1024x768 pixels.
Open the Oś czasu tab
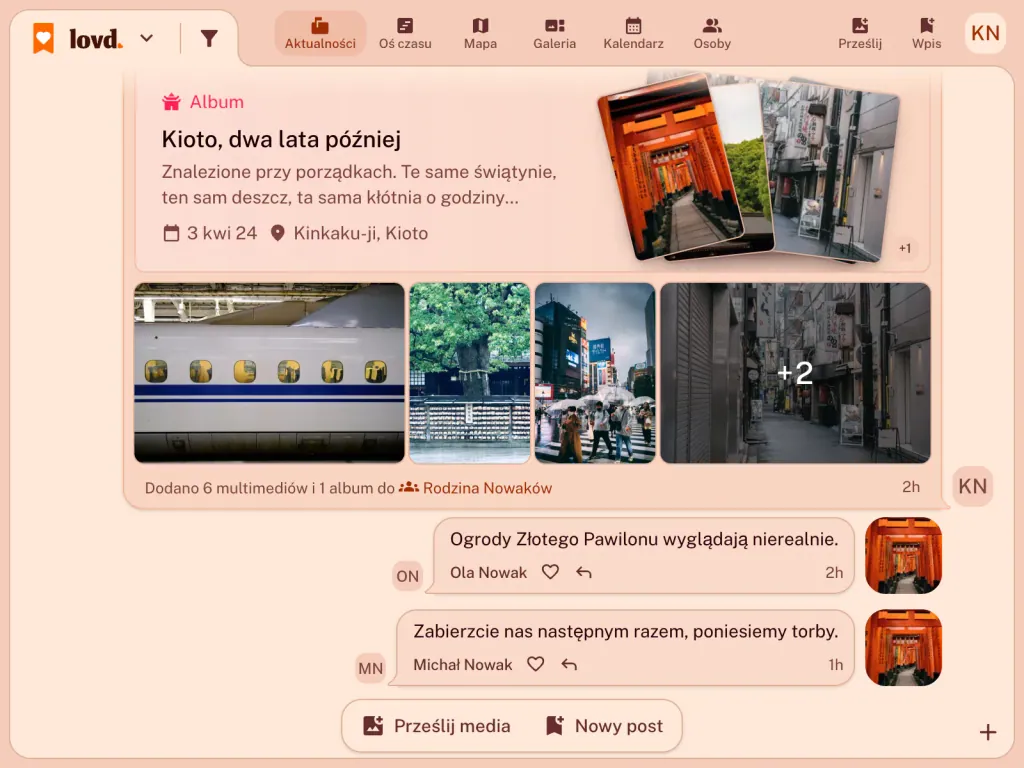405,33
